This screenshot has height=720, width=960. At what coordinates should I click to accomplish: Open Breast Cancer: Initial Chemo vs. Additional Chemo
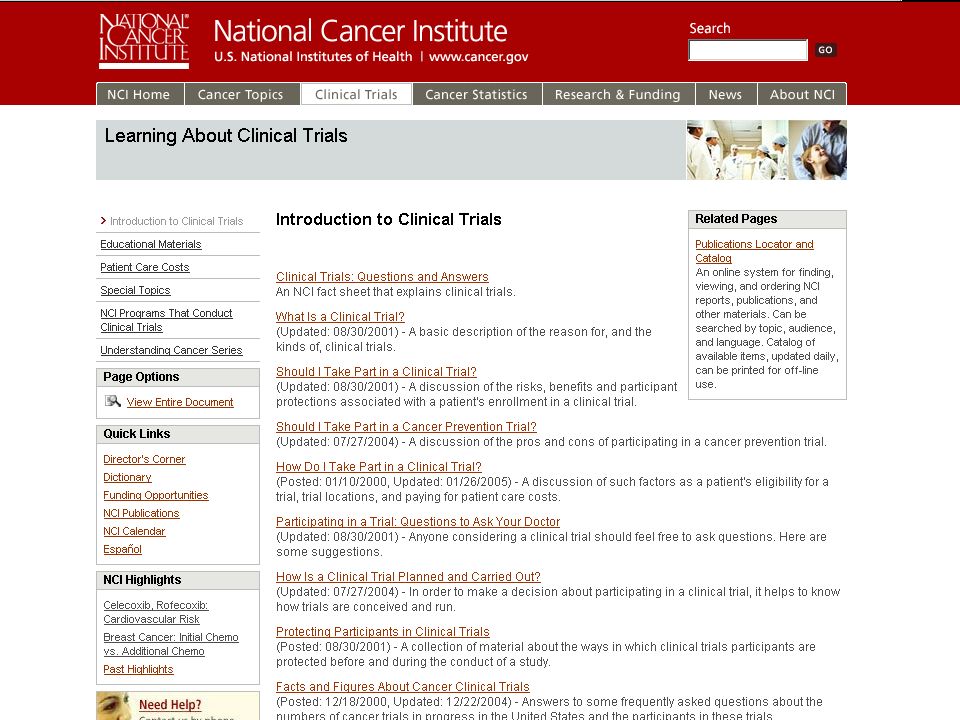point(171,644)
